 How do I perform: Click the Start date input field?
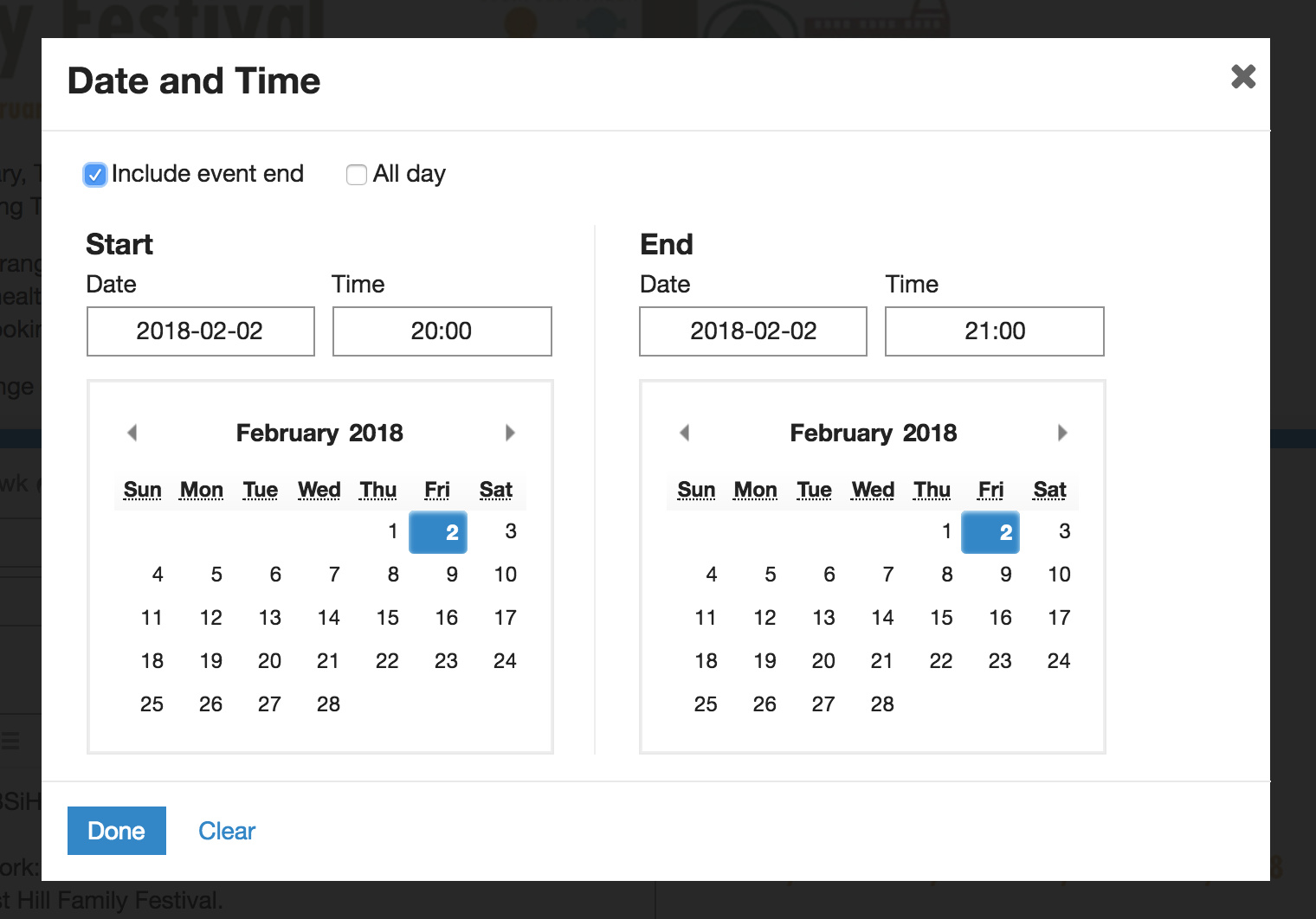(x=200, y=331)
